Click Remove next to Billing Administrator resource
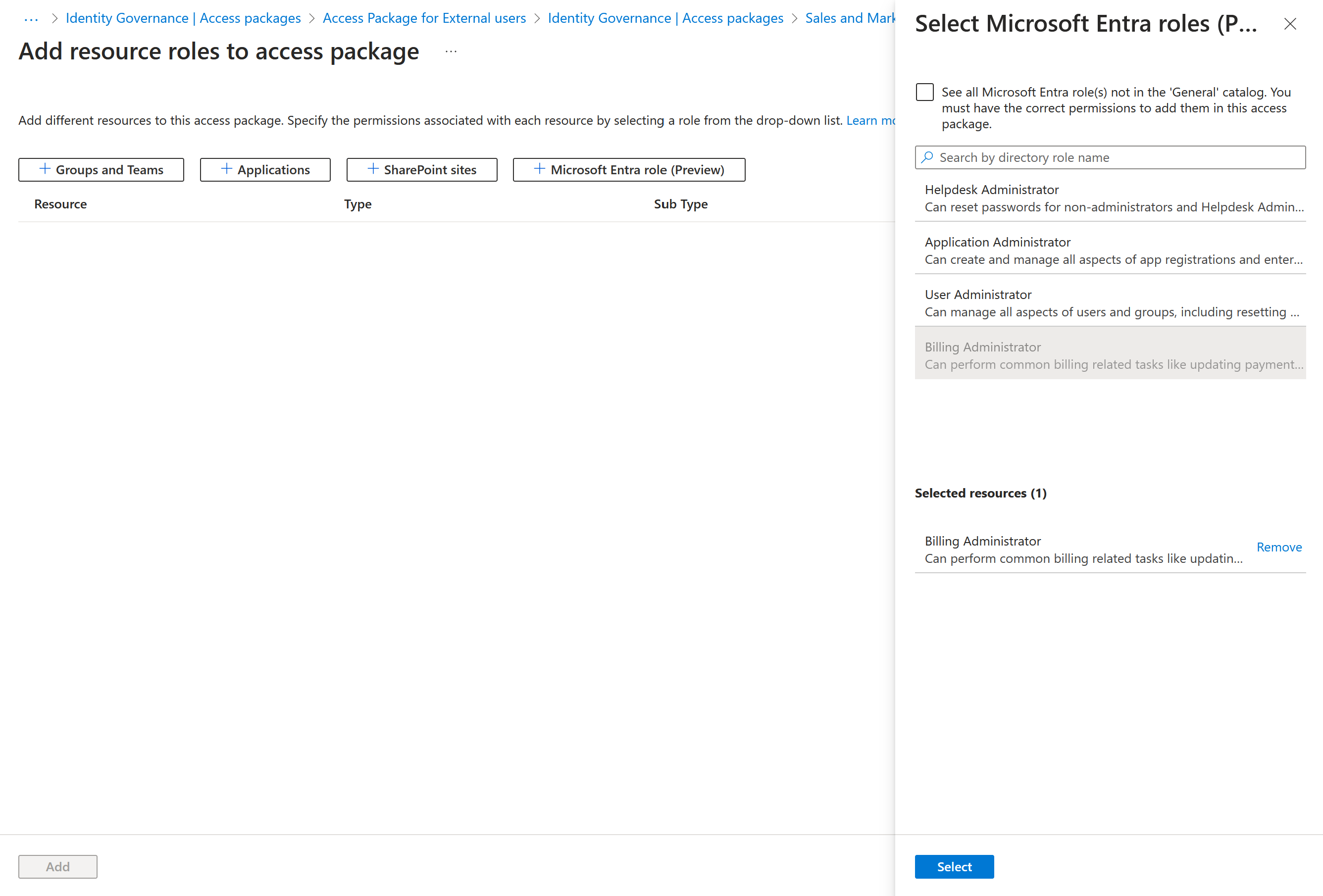1323x896 pixels. [1279, 546]
